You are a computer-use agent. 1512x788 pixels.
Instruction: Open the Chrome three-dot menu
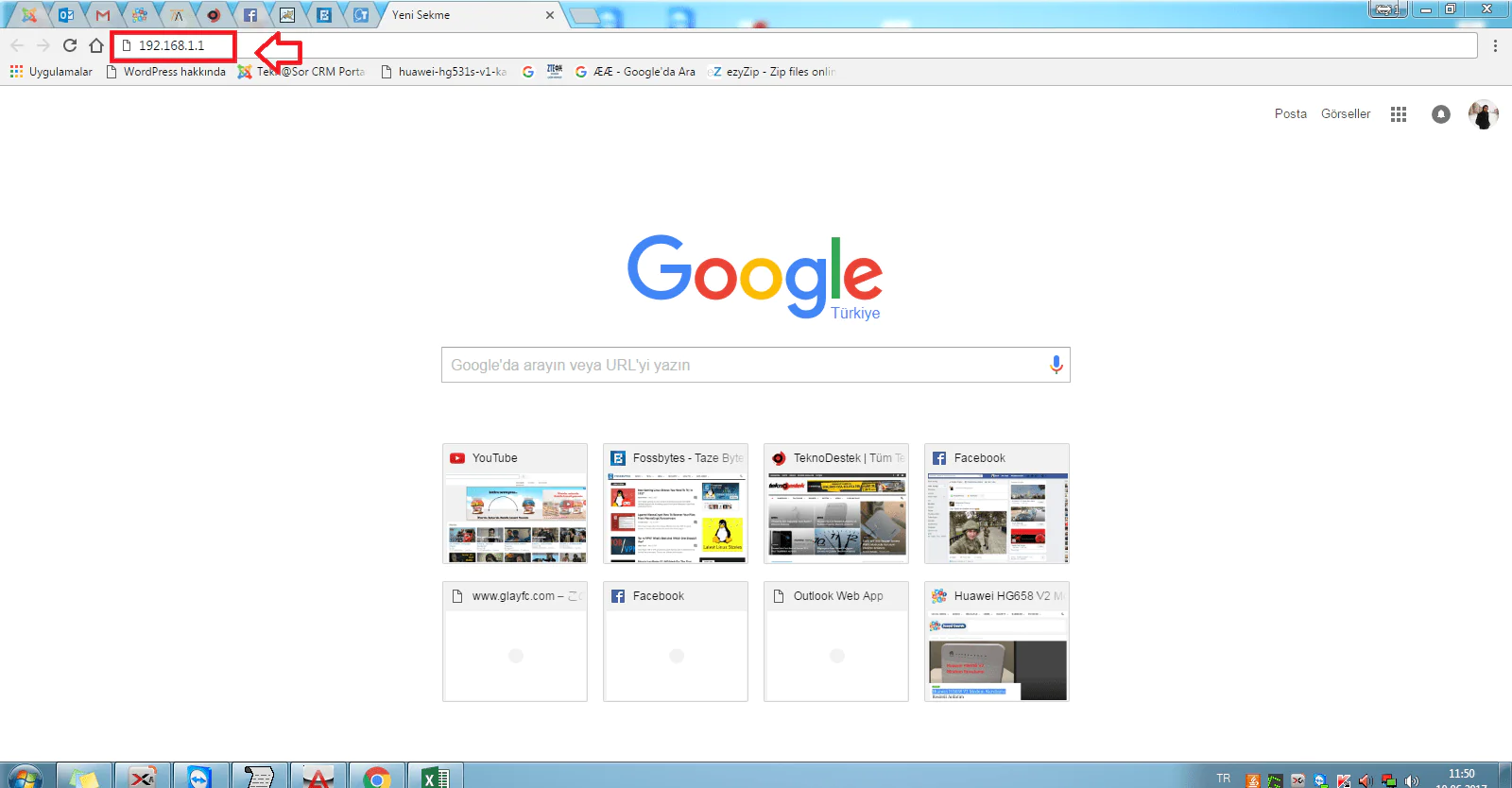(1495, 45)
